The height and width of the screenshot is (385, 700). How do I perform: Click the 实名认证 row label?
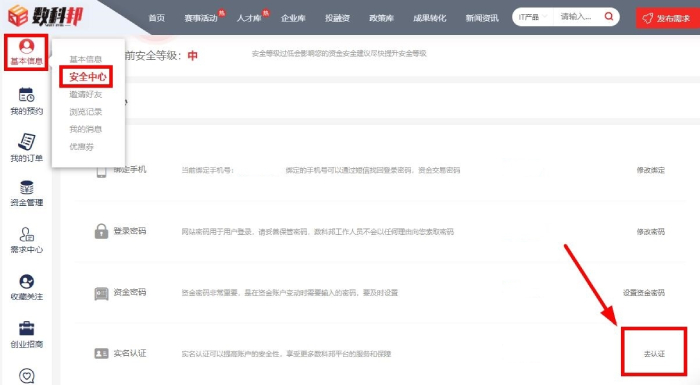click(x=129, y=353)
